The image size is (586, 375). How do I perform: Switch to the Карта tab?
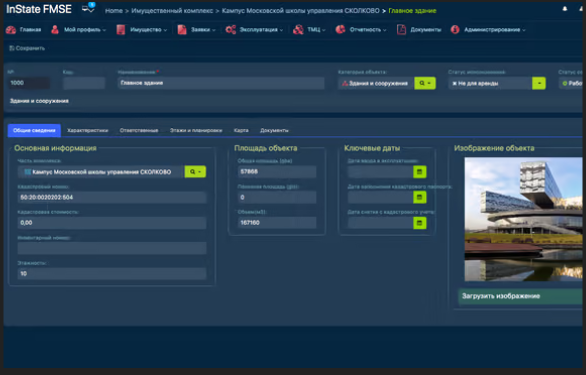pyautogui.click(x=241, y=130)
